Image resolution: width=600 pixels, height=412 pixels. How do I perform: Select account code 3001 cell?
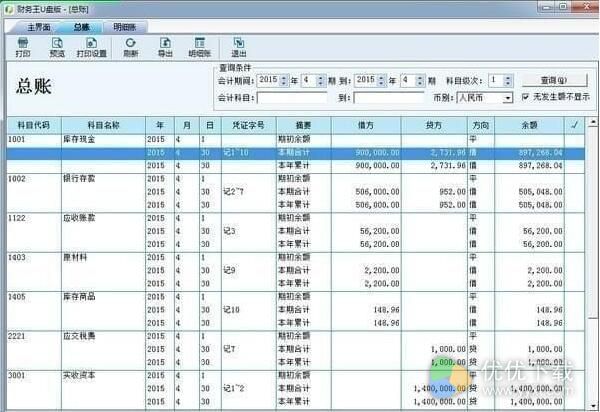click(34, 376)
